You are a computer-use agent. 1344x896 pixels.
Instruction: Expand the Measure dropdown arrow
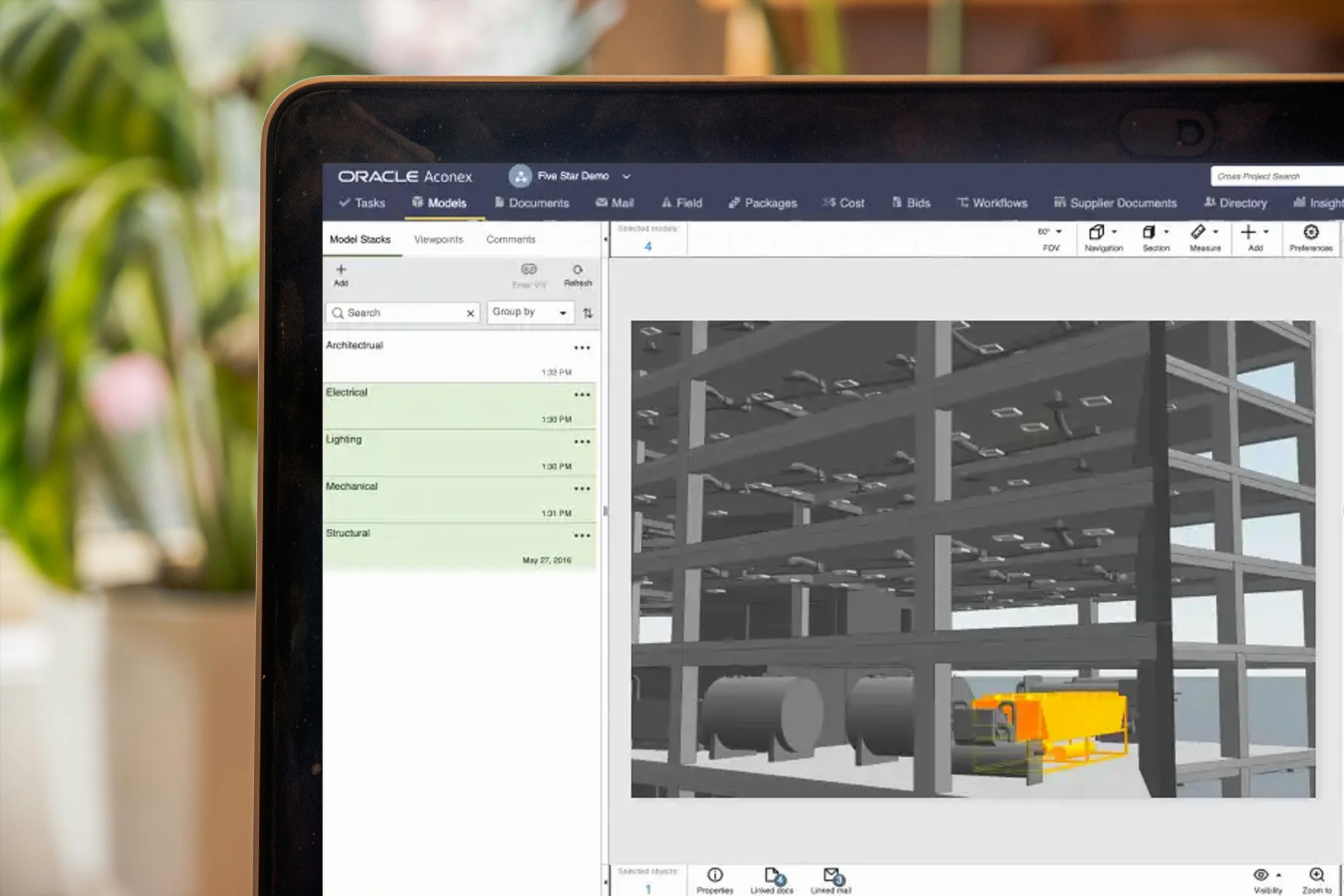pyautogui.click(x=1215, y=232)
